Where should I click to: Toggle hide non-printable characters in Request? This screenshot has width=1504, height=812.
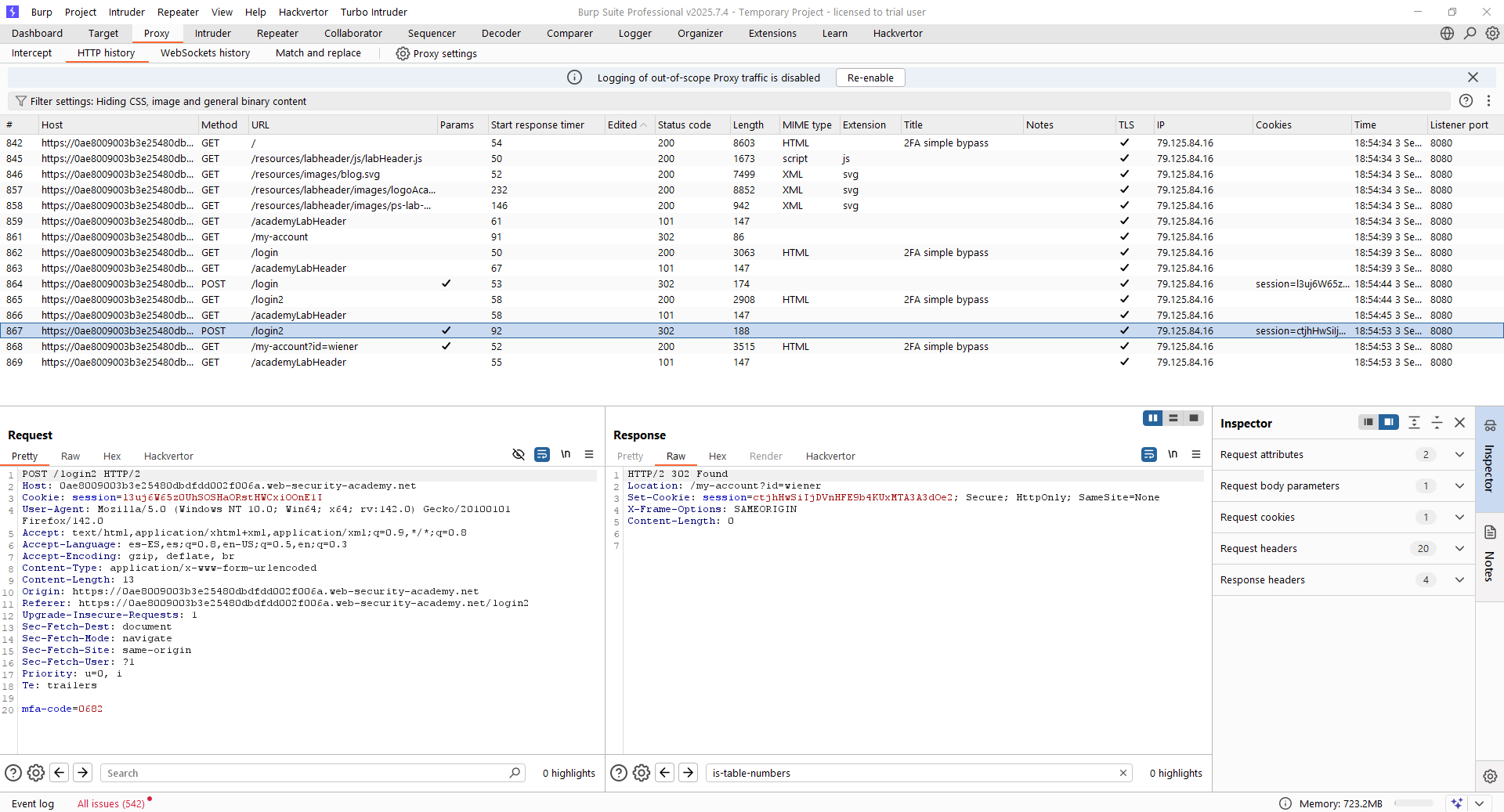pyautogui.click(x=518, y=454)
